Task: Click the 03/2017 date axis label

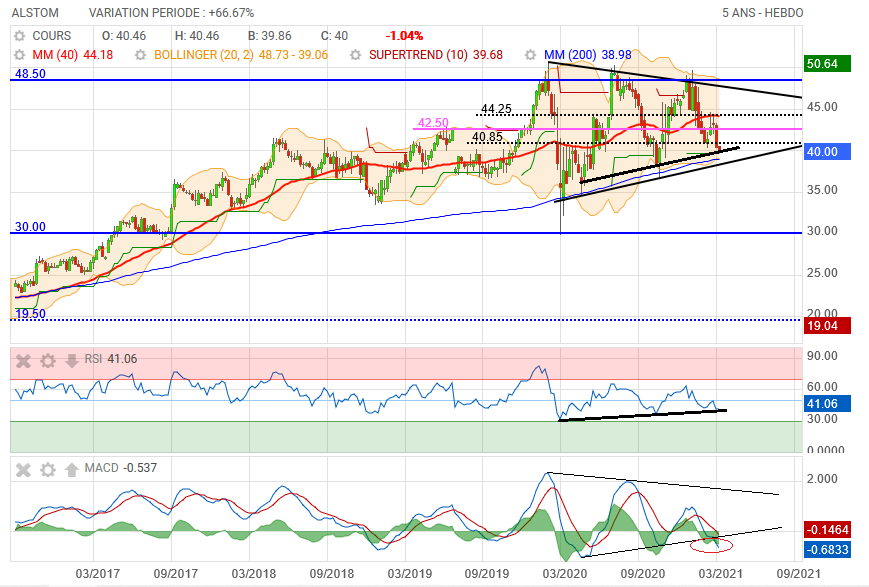Action: point(98,573)
